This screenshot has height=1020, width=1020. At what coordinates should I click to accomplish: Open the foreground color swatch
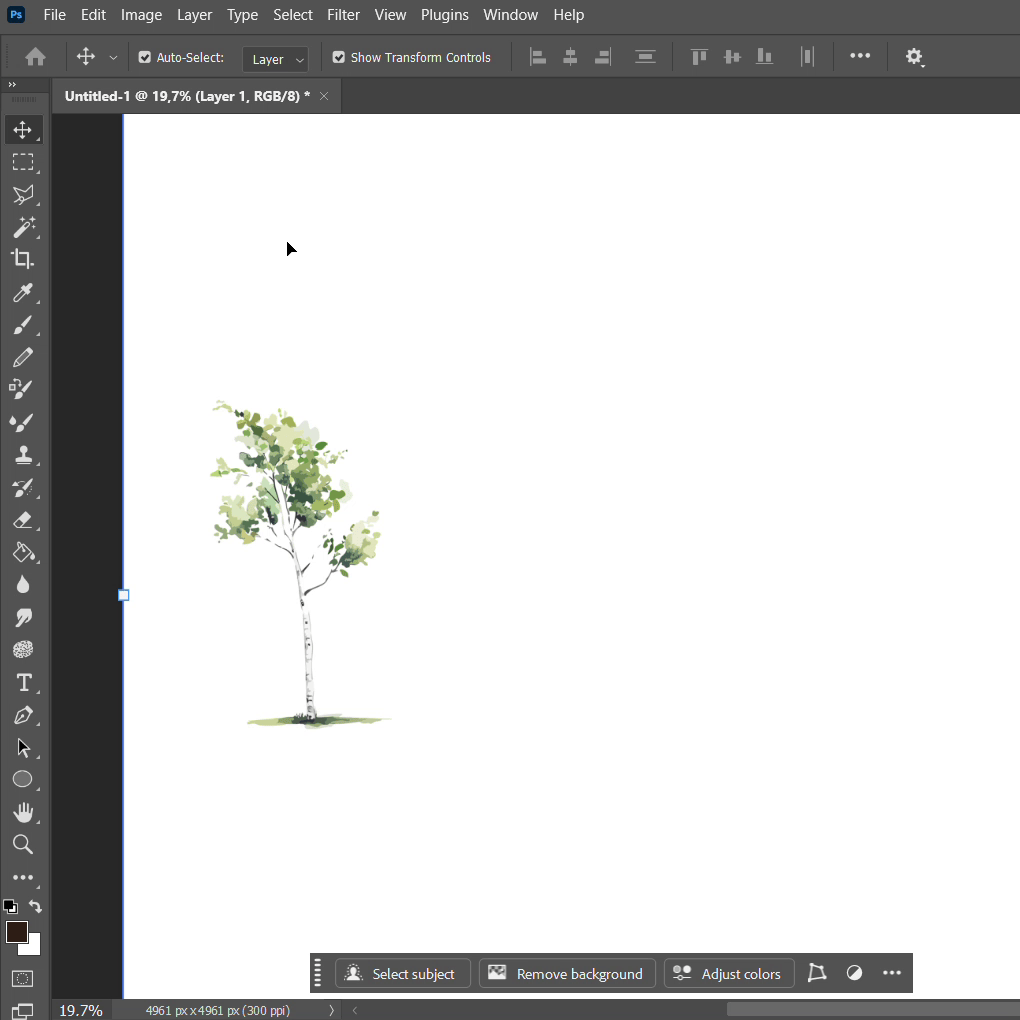click(x=16, y=932)
